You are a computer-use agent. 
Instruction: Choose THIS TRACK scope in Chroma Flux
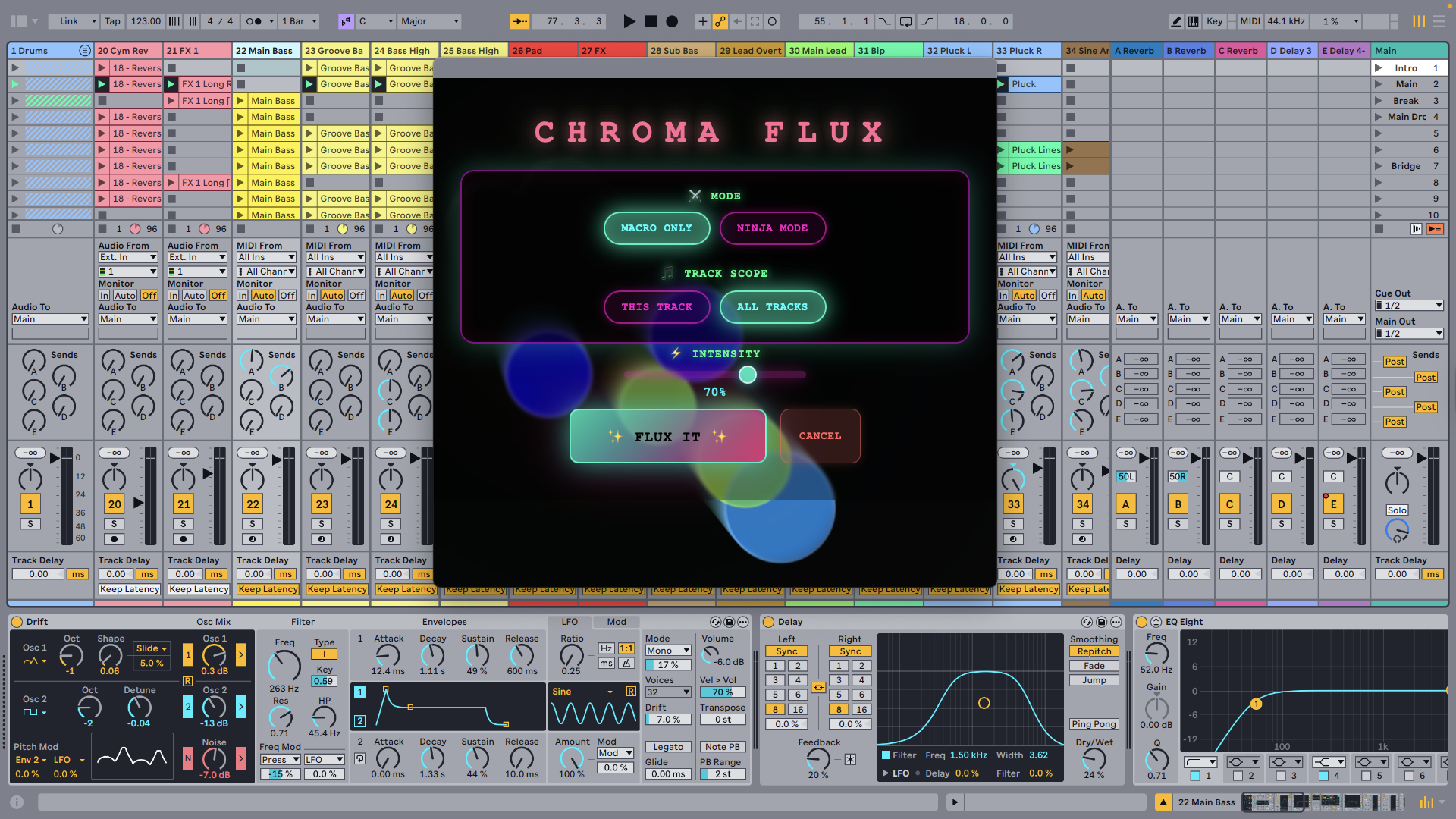[657, 307]
